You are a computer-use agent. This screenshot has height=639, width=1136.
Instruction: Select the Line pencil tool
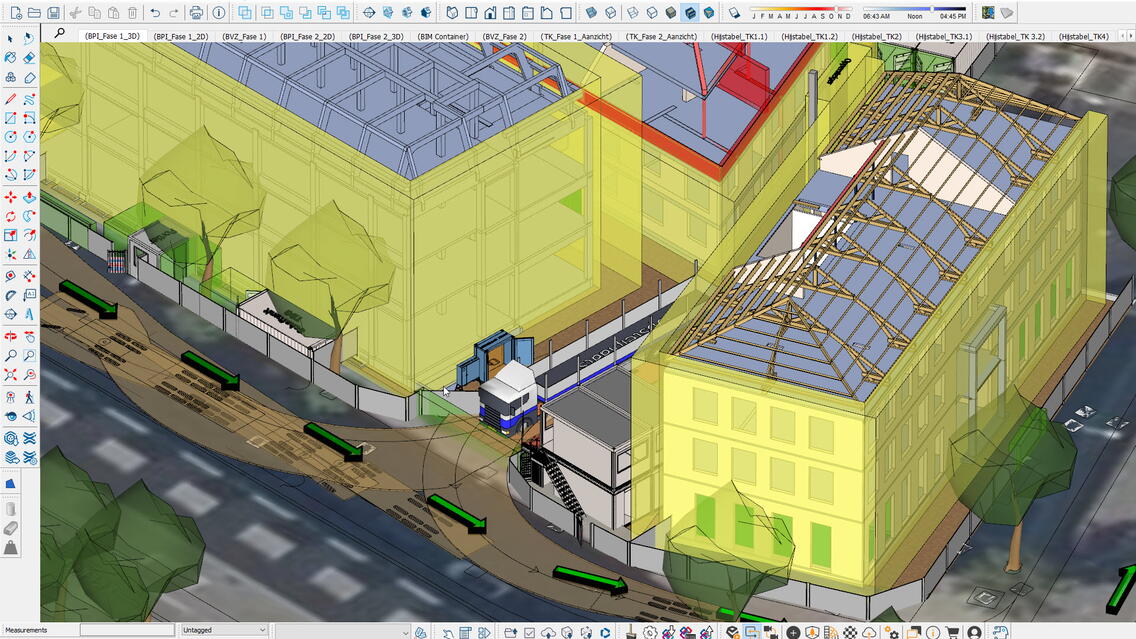10,99
